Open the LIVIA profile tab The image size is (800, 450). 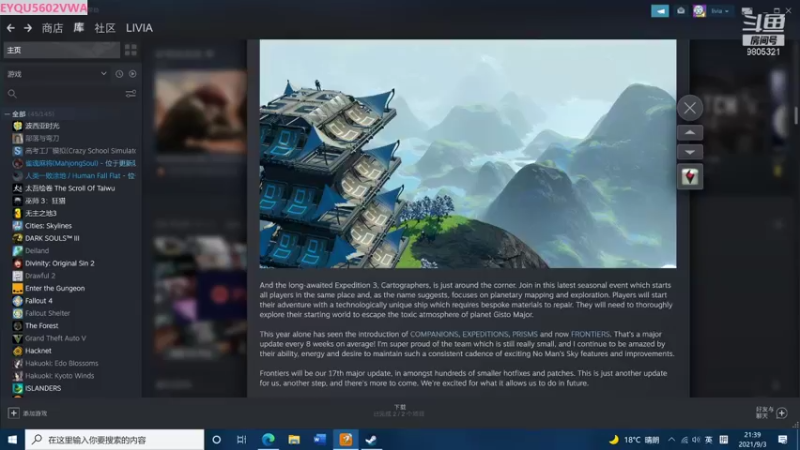(x=139, y=28)
